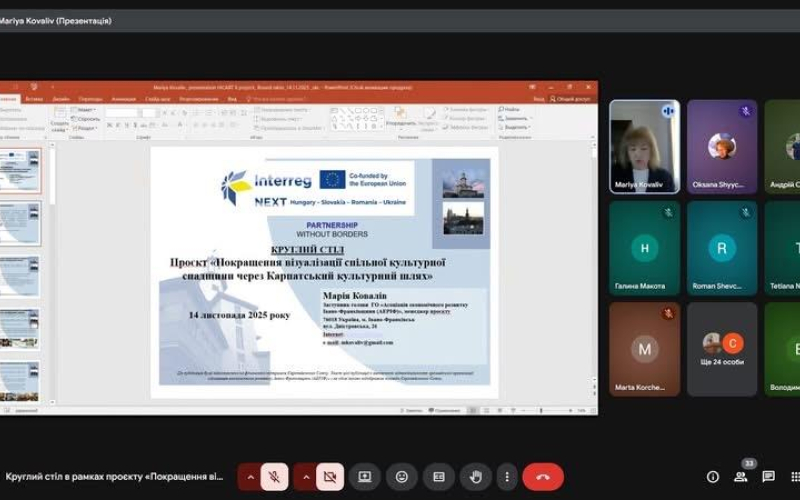
Task: Select second slide thumbnail in PowerPoint panel
Action: point(19,223)
